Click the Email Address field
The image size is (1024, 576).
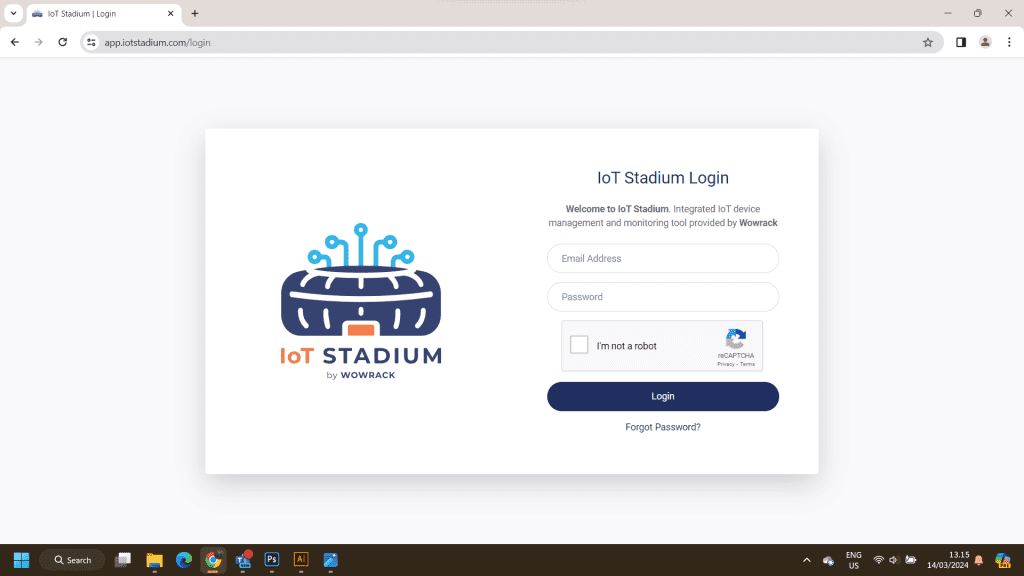tap(662, 258)
